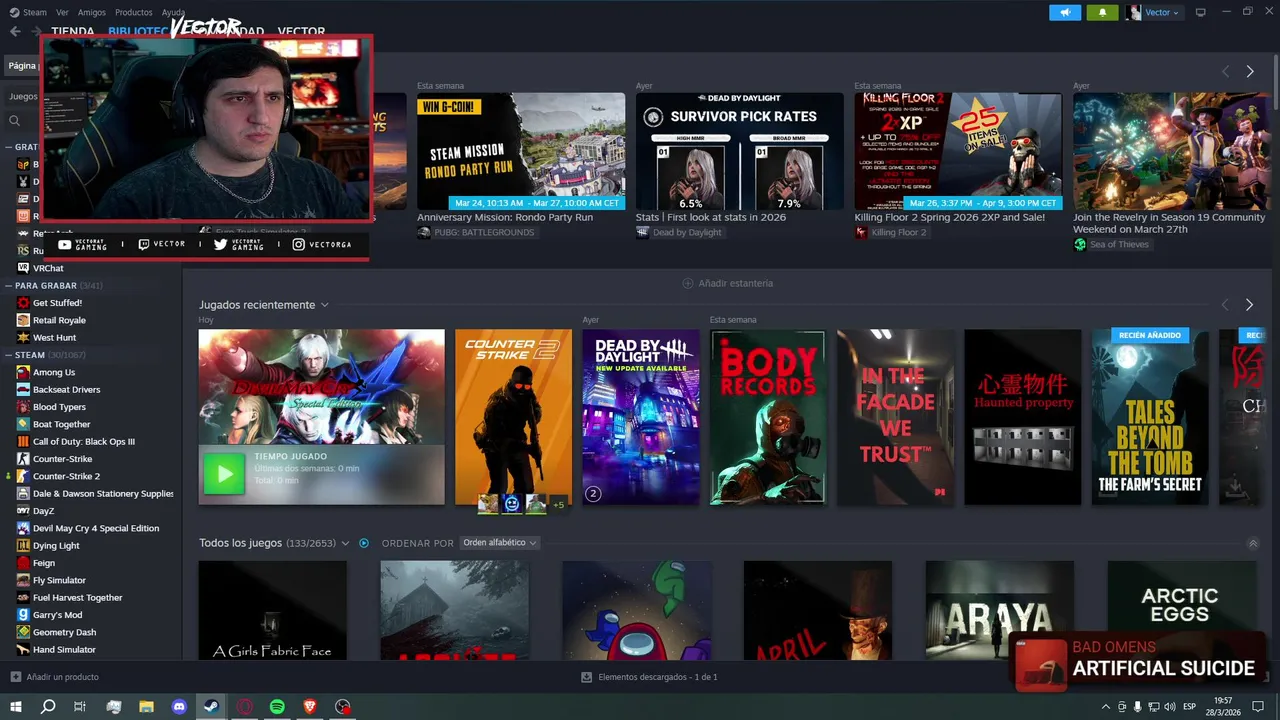Image resolution: width=1280 pixels, height=720 pixels.
Task: Open the Body Records game cover
Action: click(x=768, y=417)
